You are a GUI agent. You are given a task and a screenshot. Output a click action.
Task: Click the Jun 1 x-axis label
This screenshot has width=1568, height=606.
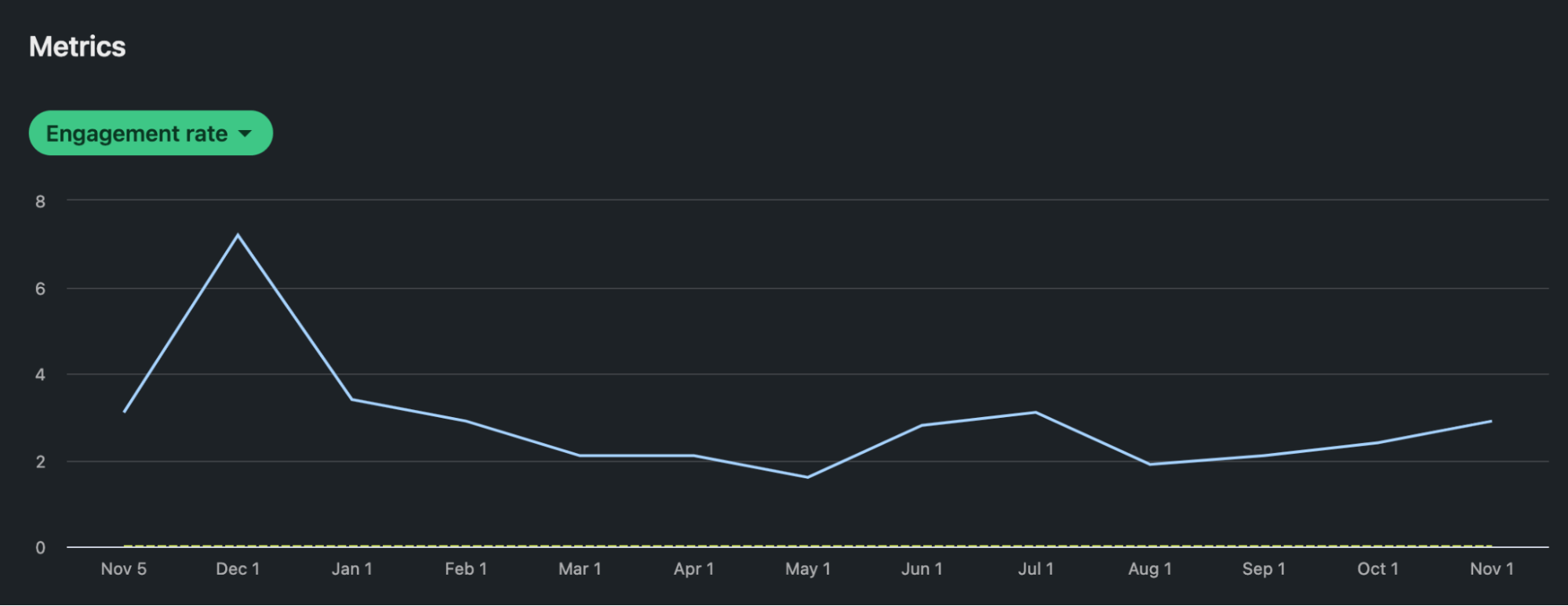922,569
